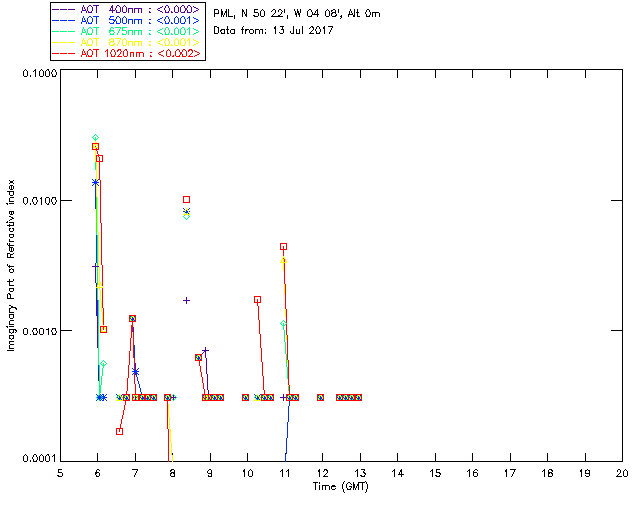Click the AOT 1020nm legend entry
Image resolution: width=640 pixels, height=512 pixels.
127,53
